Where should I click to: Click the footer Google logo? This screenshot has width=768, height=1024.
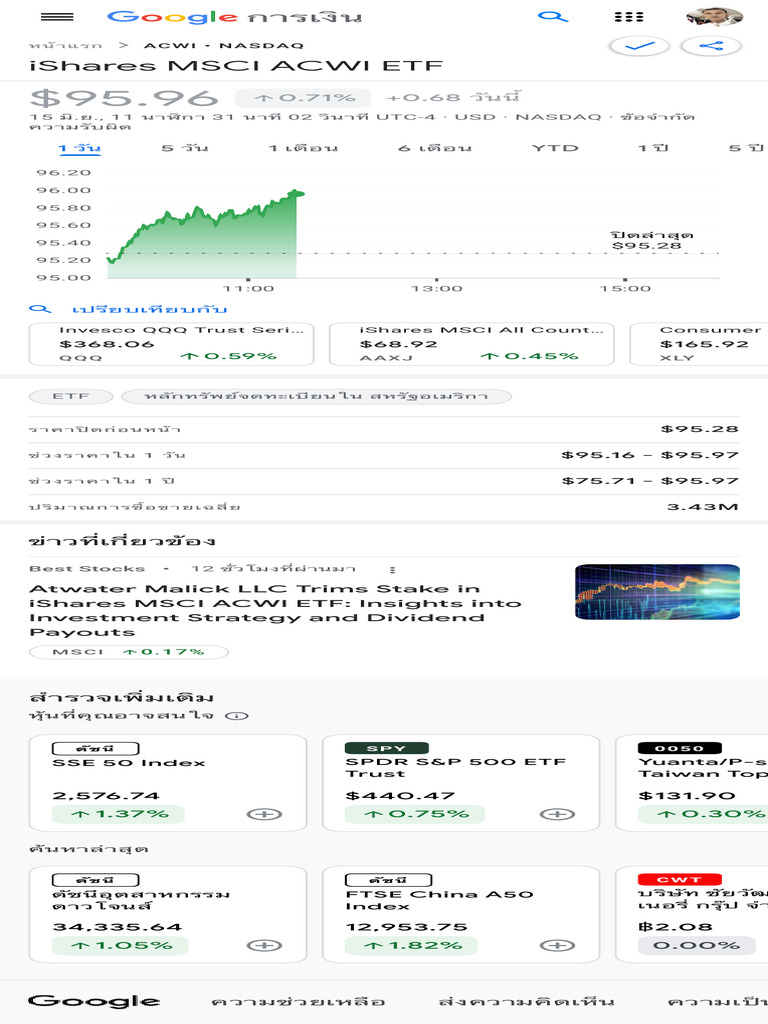pos(94,1001)
